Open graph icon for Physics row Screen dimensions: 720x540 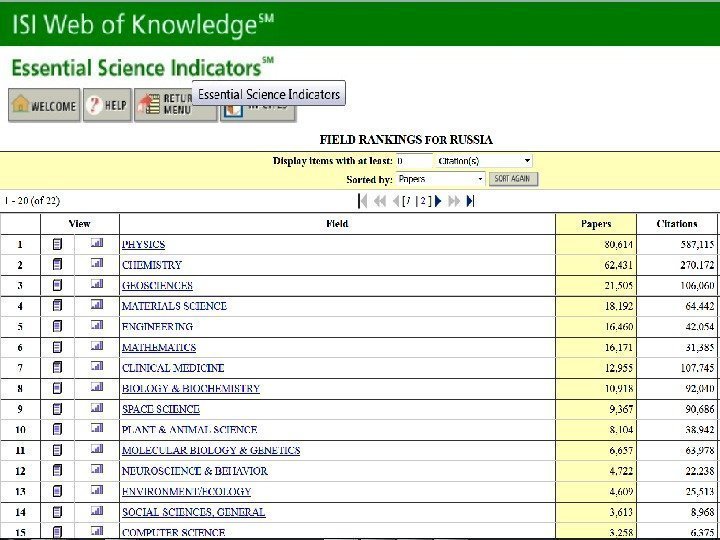97,242
